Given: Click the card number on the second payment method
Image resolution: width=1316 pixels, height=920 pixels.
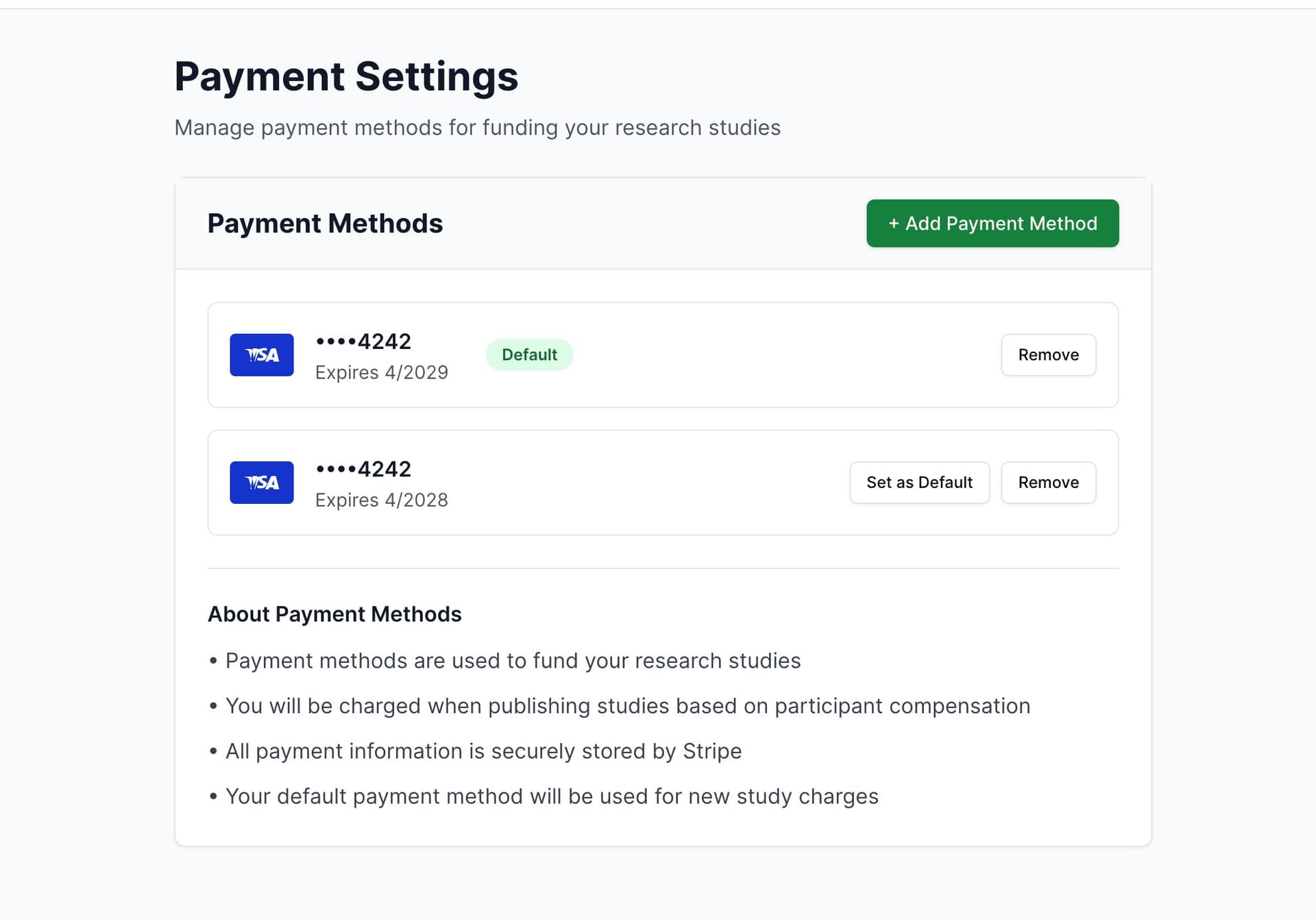Looking at the screenshot, I should (x=363, y=468).
